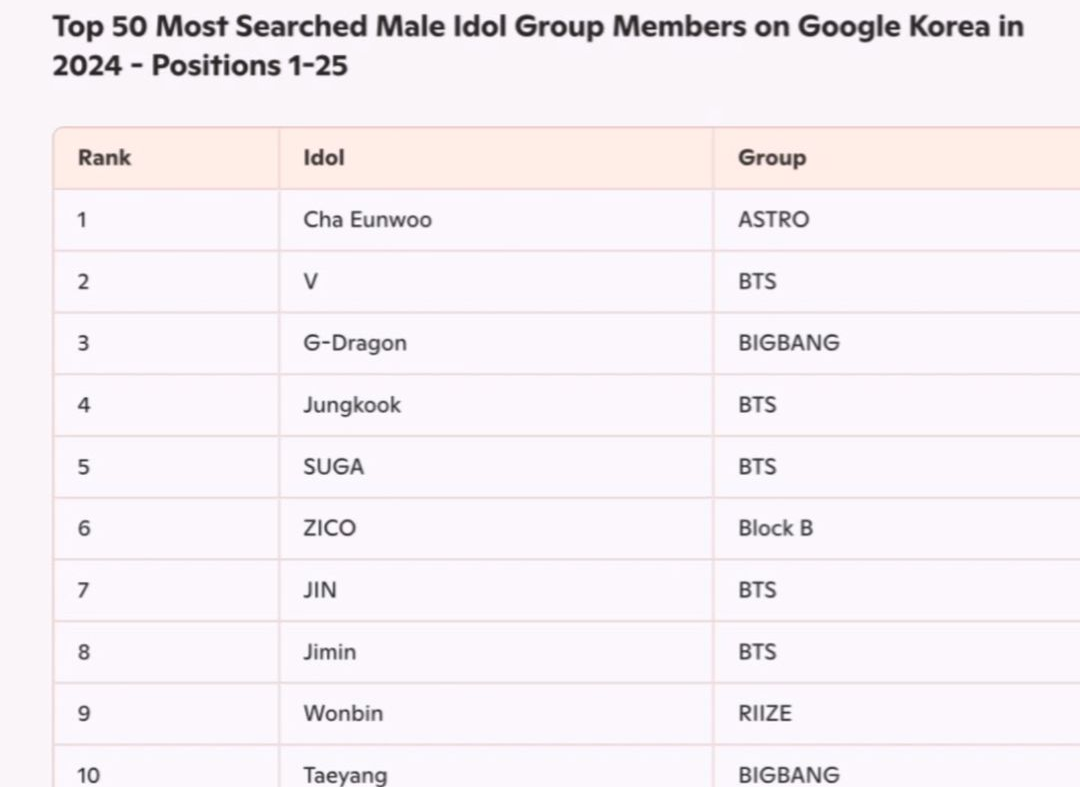Screen dimensions: 1080x787
Task: Click the Group column header
Action: pyautogui.click(x=771, y=158)
